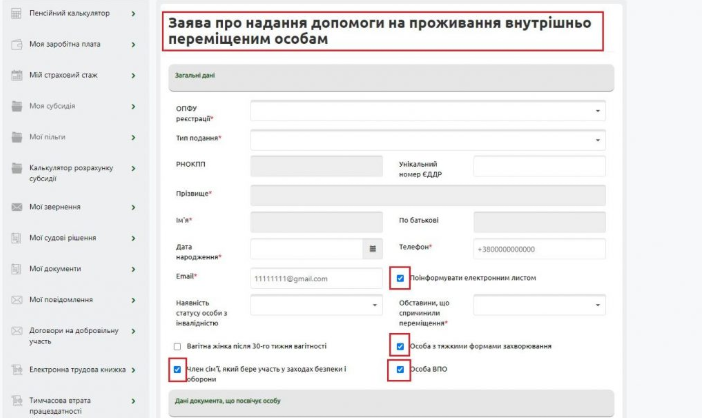Open the ОПФУ реєстрації dropdown
The image size is (703, 418).
(x=427, y=110)
